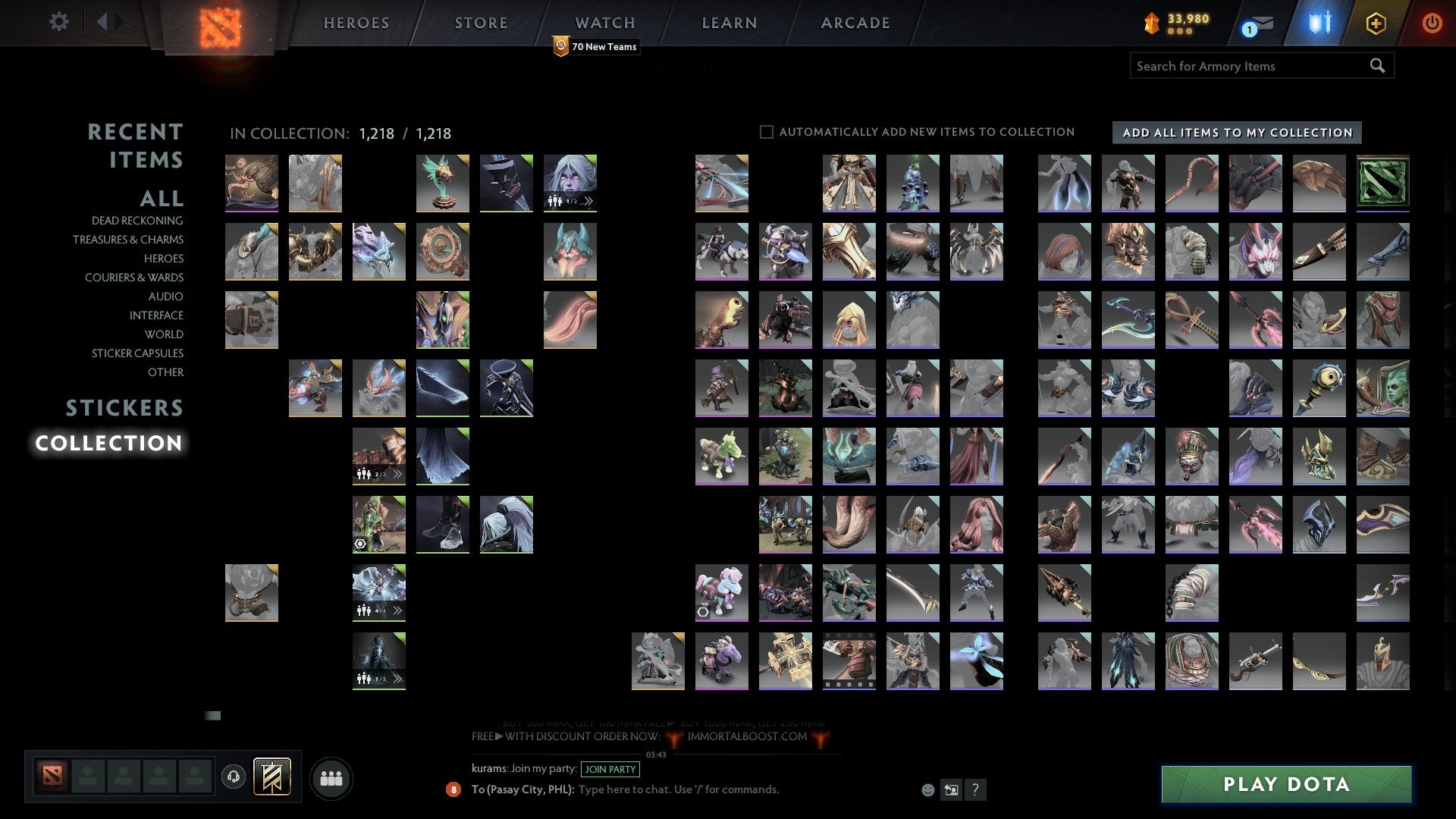Click the guild banner icon
Screen dimensions: 1456x819
pyautogui.click(x=271, y=777)
